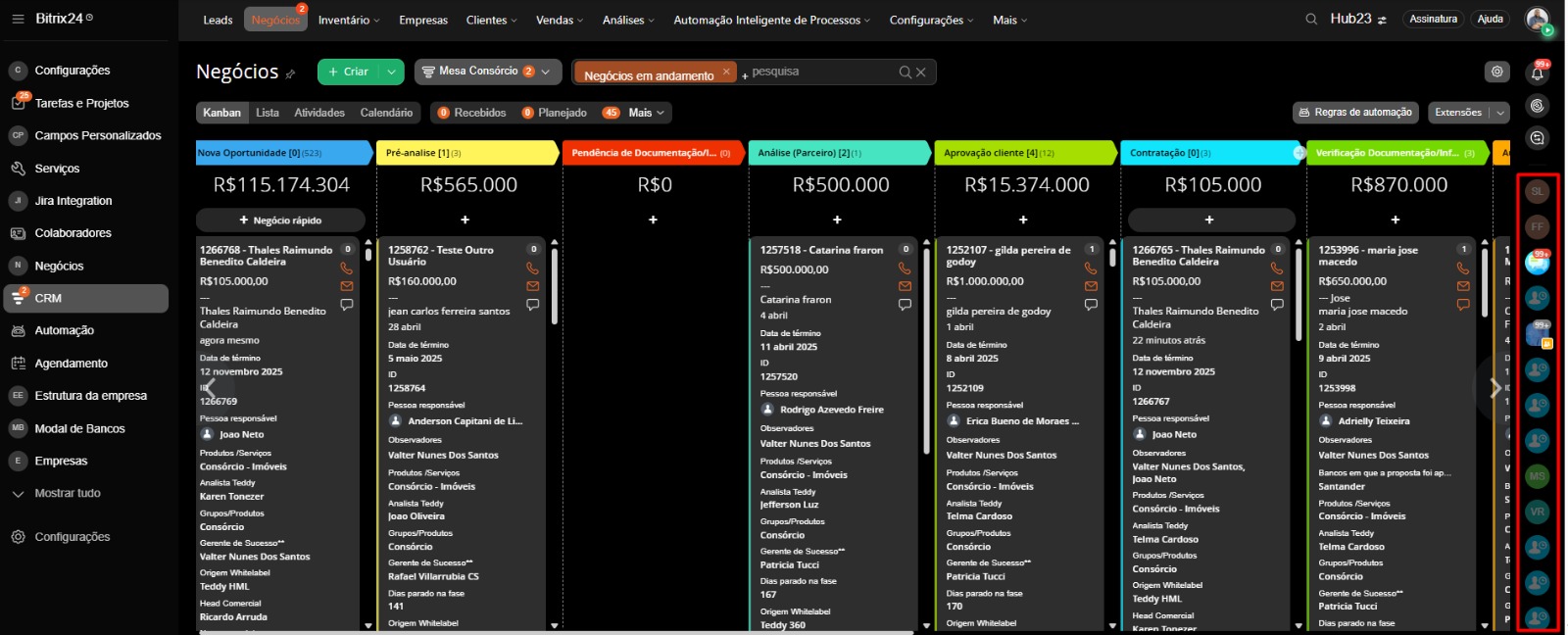The image size is (1568, 635).
Task: Expand the arrow next to Criar button
Action: point(391,72)
